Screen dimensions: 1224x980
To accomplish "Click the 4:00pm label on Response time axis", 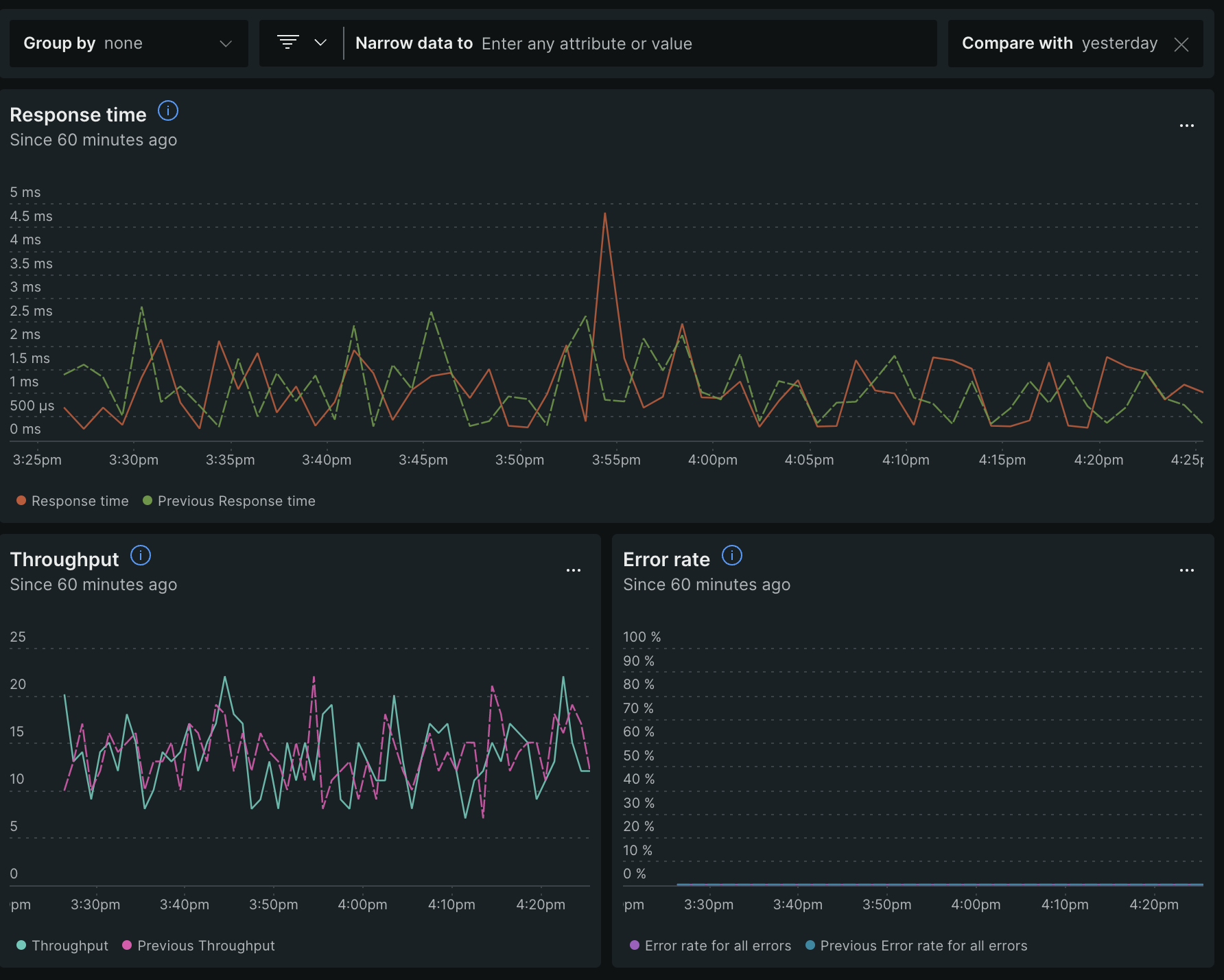I will click(713, 460).
